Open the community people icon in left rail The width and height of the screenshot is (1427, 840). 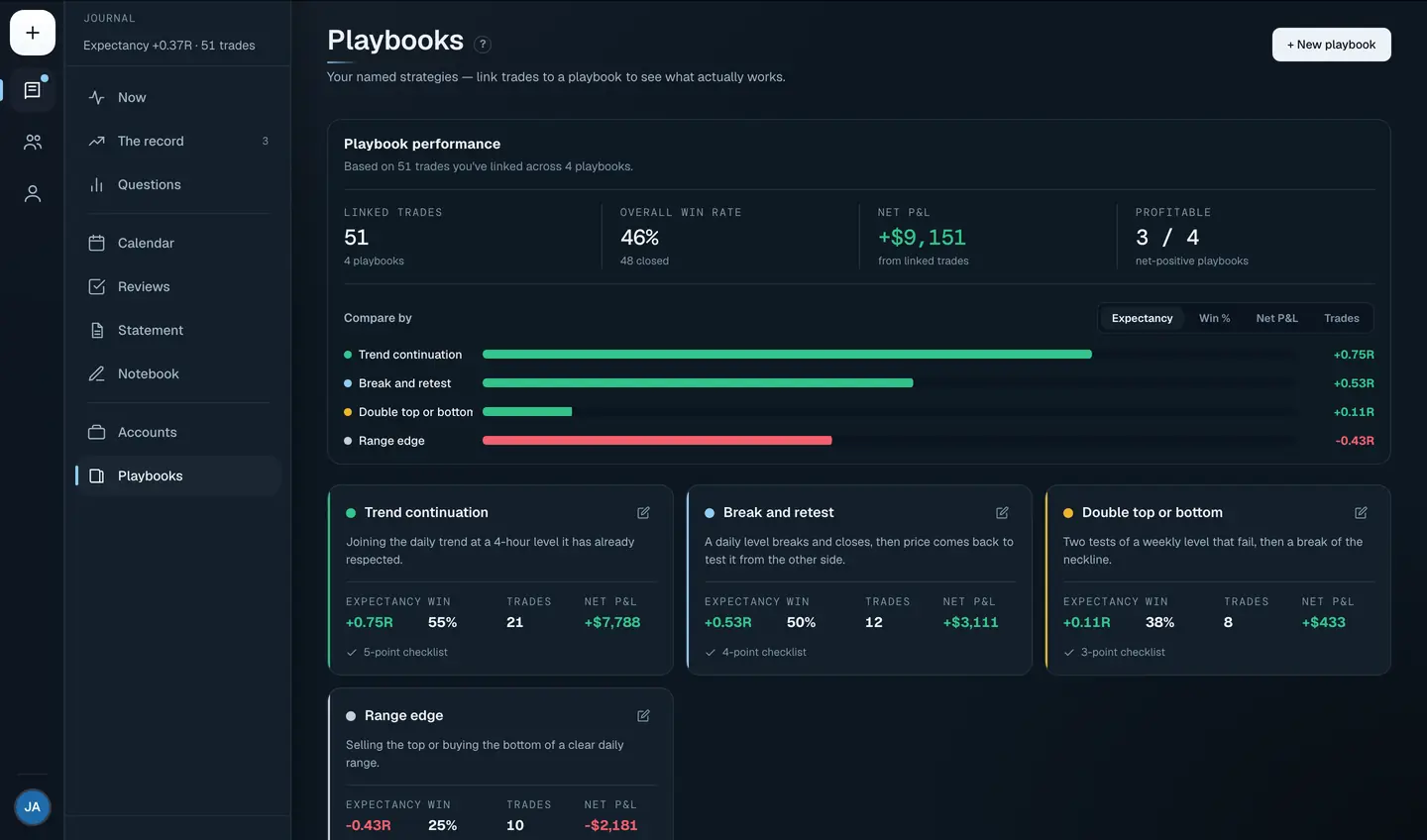[x=33, y=143]
